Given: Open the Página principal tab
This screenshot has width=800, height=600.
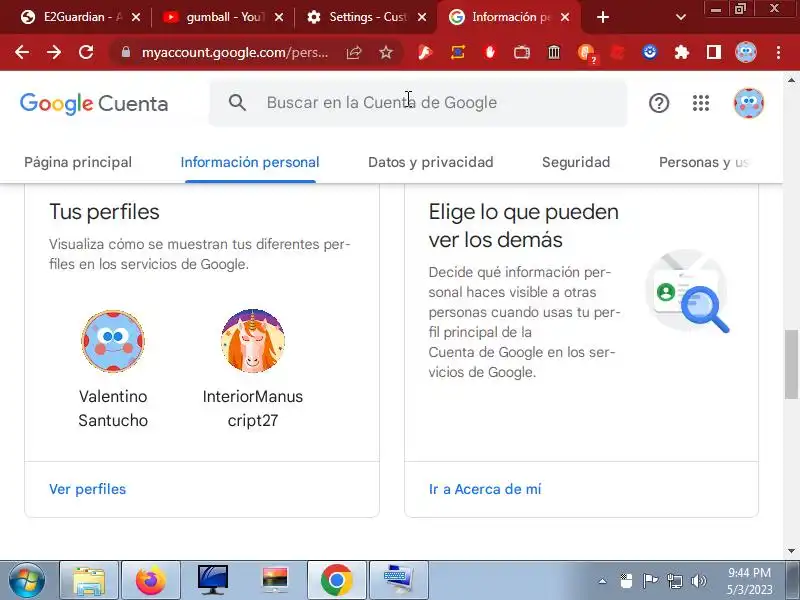Looking at the screenshot, I should point(78,162).
